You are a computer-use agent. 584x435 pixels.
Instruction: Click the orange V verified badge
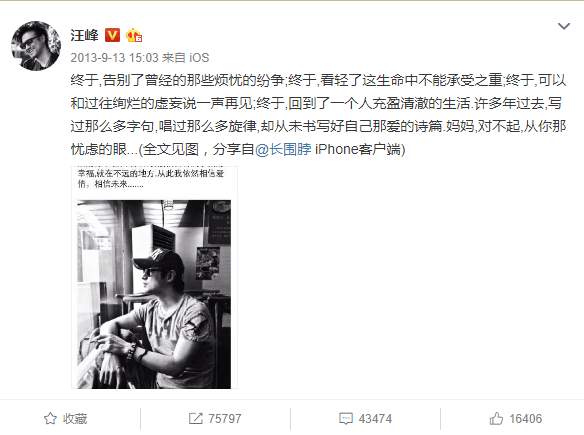(x=112, y=35)
